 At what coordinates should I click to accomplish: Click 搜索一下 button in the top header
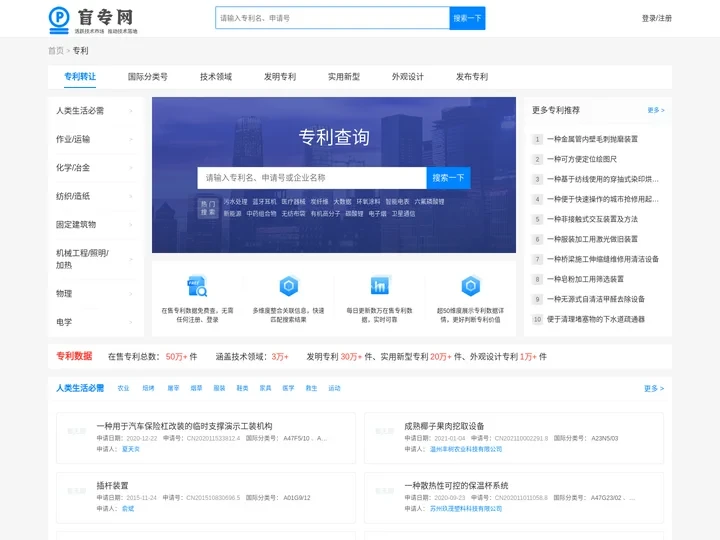tap(467, 18)
